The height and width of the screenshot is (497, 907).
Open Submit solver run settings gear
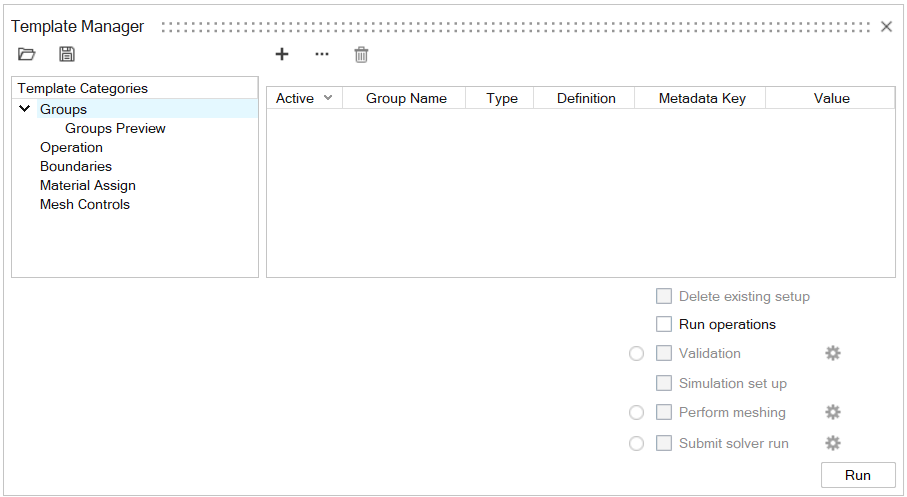832,443
